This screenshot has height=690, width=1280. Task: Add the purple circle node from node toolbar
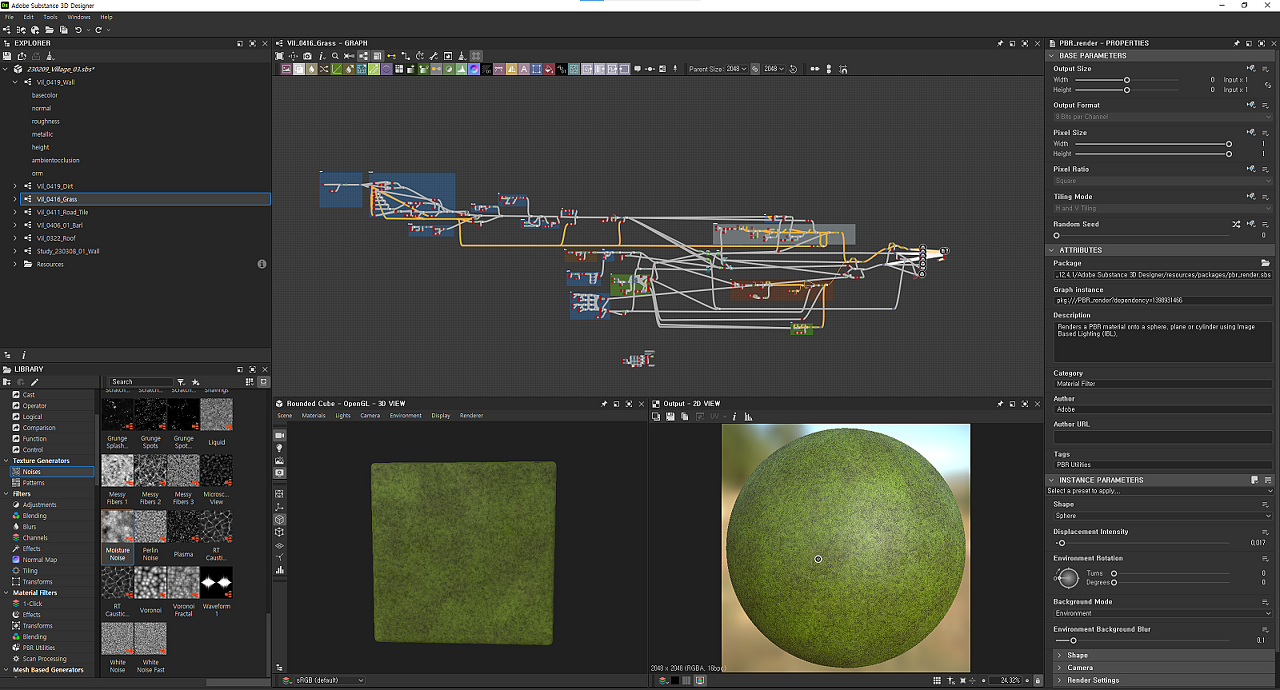click(386, 69)
